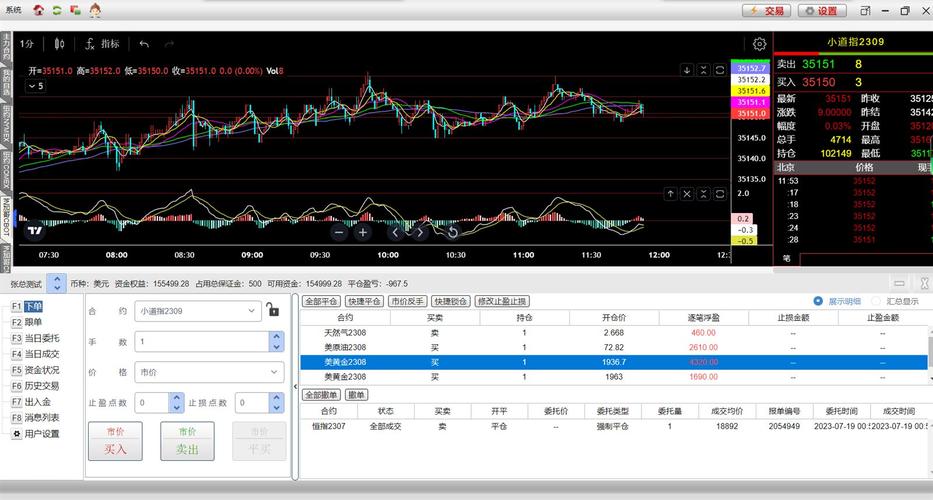Click gear icon beside 用户设置
Image resolution: width=933 pixels, height=500 pixels.
click(x=17, y=434)
